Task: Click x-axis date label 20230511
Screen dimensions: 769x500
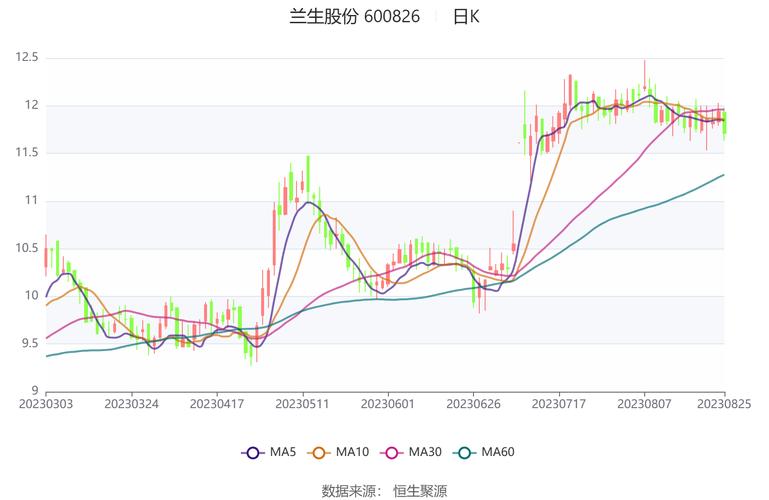Action: coord(302,404)
